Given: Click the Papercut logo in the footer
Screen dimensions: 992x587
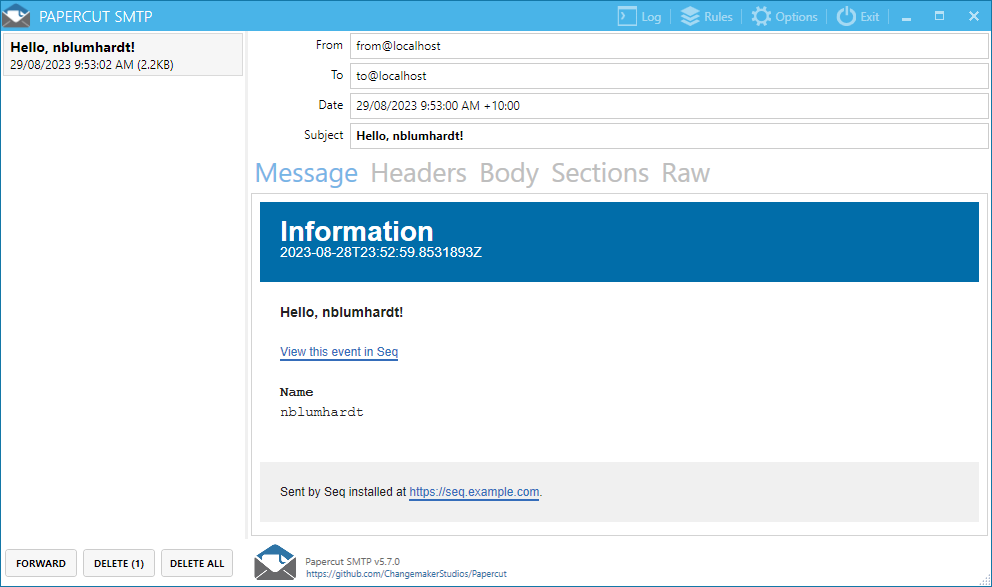Looking at the screenshot, I should click(x=275, y=562).
